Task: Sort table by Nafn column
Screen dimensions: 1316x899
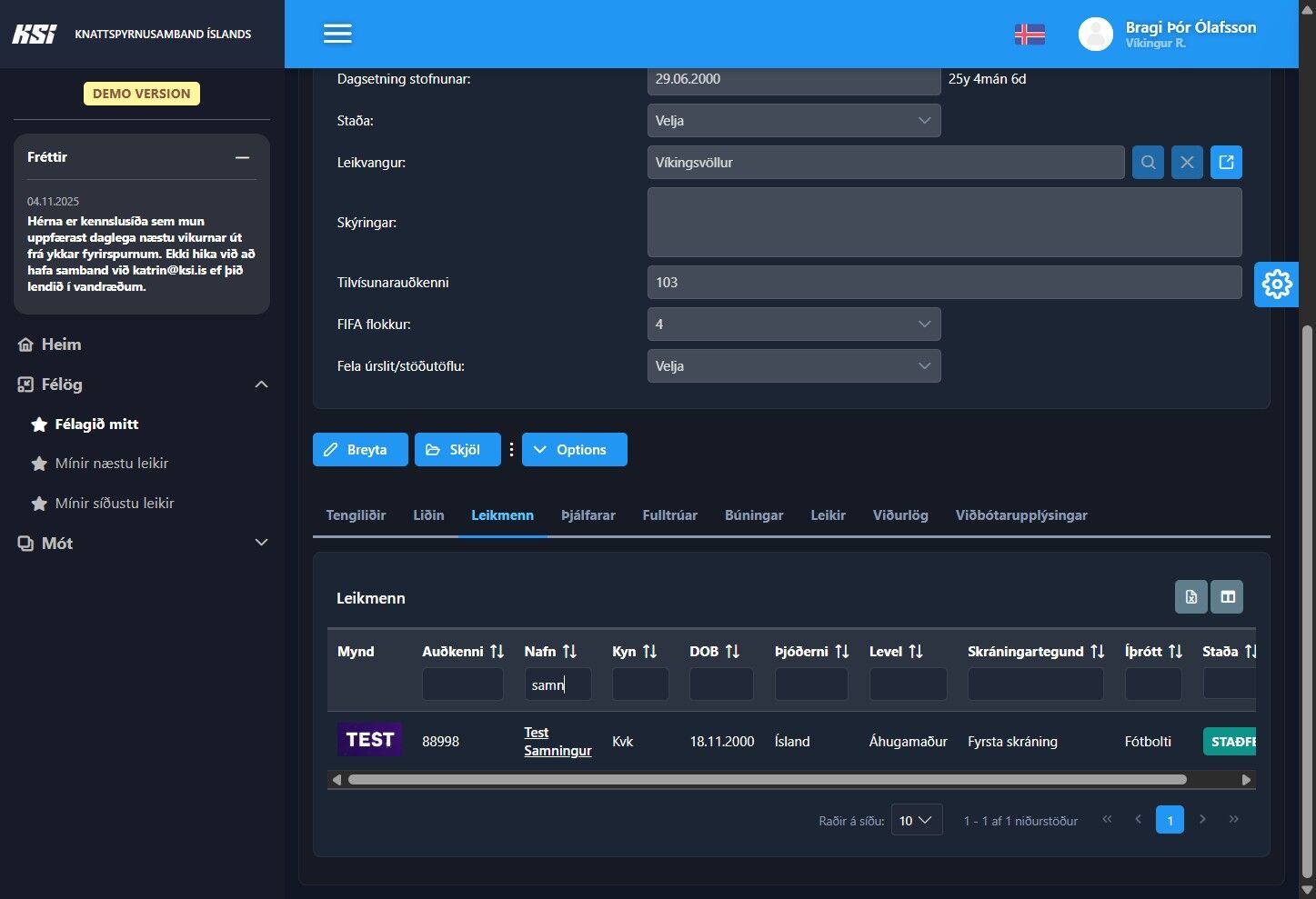Action: pos(569,651)
